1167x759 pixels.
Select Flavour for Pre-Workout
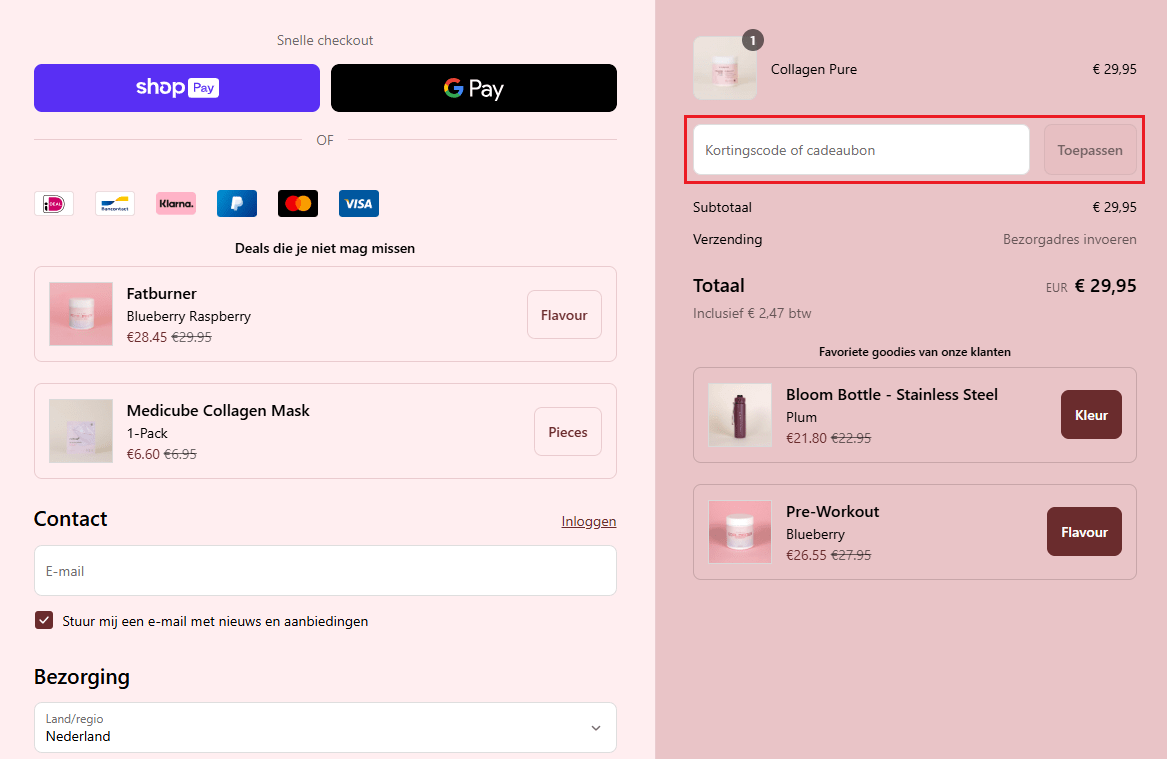(1084, 532)
